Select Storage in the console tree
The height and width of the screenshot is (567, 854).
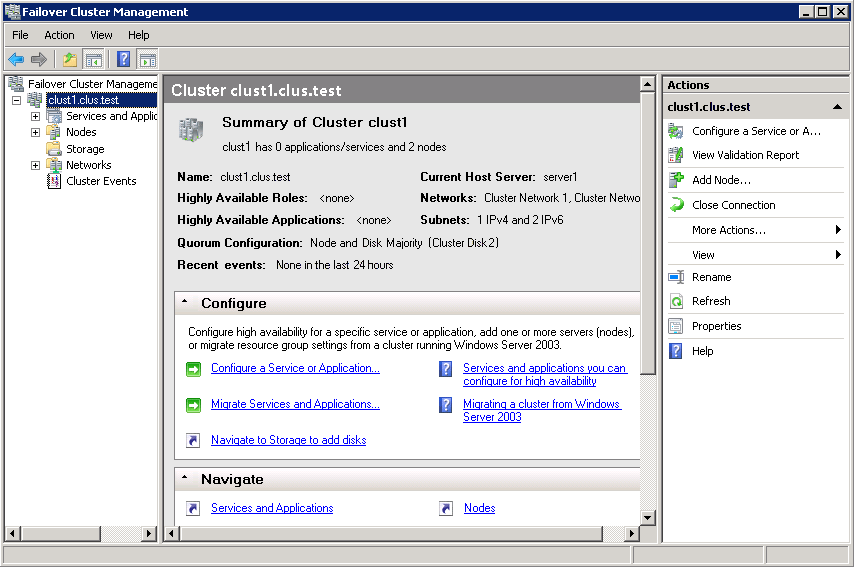click(85, 149)
